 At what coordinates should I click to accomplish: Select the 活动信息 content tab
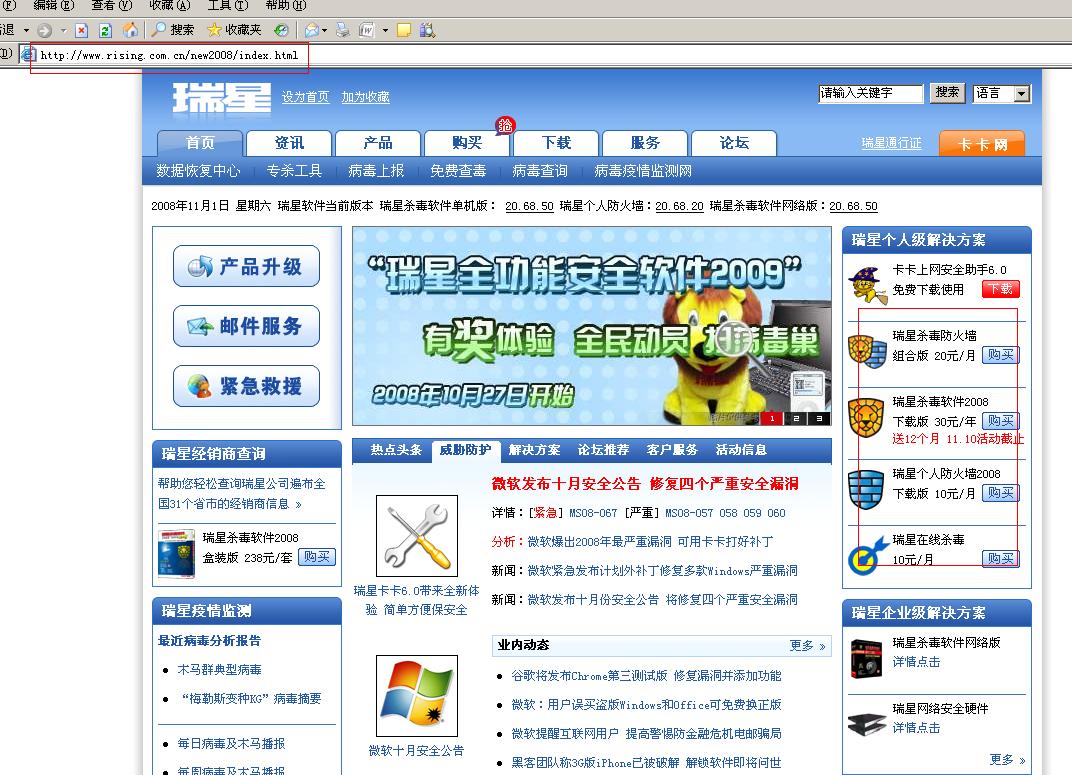click(741, 450)
